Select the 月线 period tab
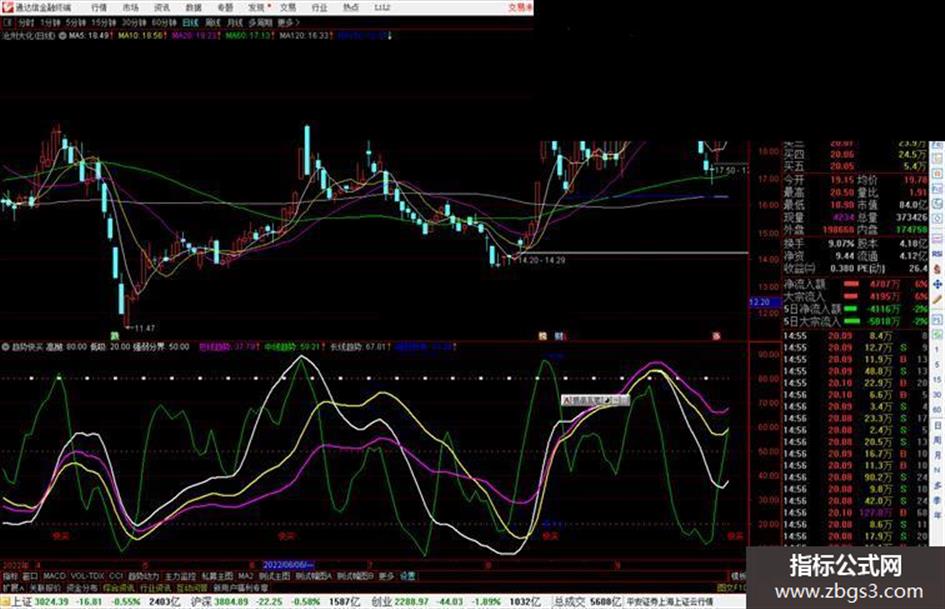 234,22
